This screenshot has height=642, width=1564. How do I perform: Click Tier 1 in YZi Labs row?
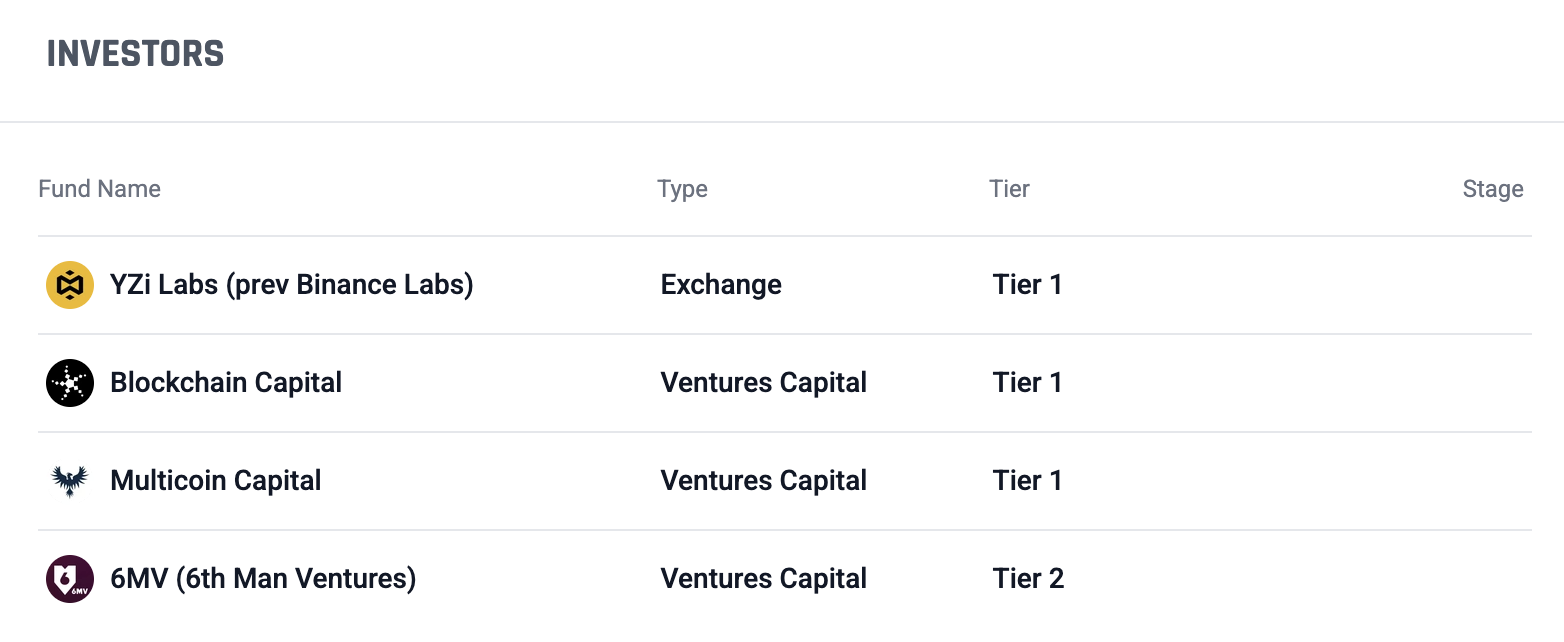pyautogui.click(x=1027, y=285)
